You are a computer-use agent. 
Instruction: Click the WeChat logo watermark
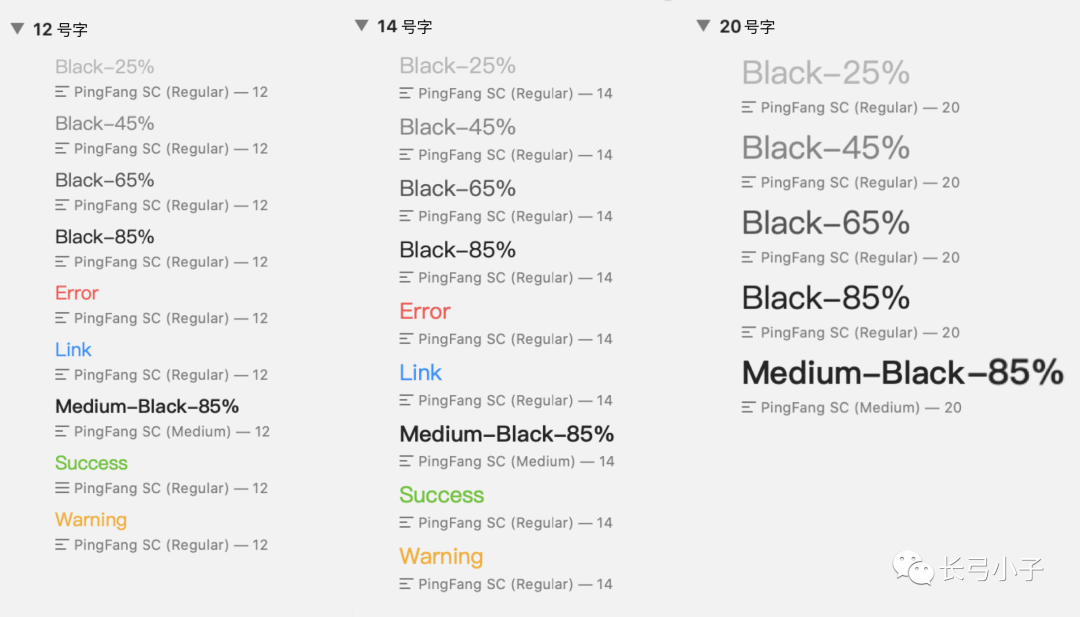pos(913,568)
